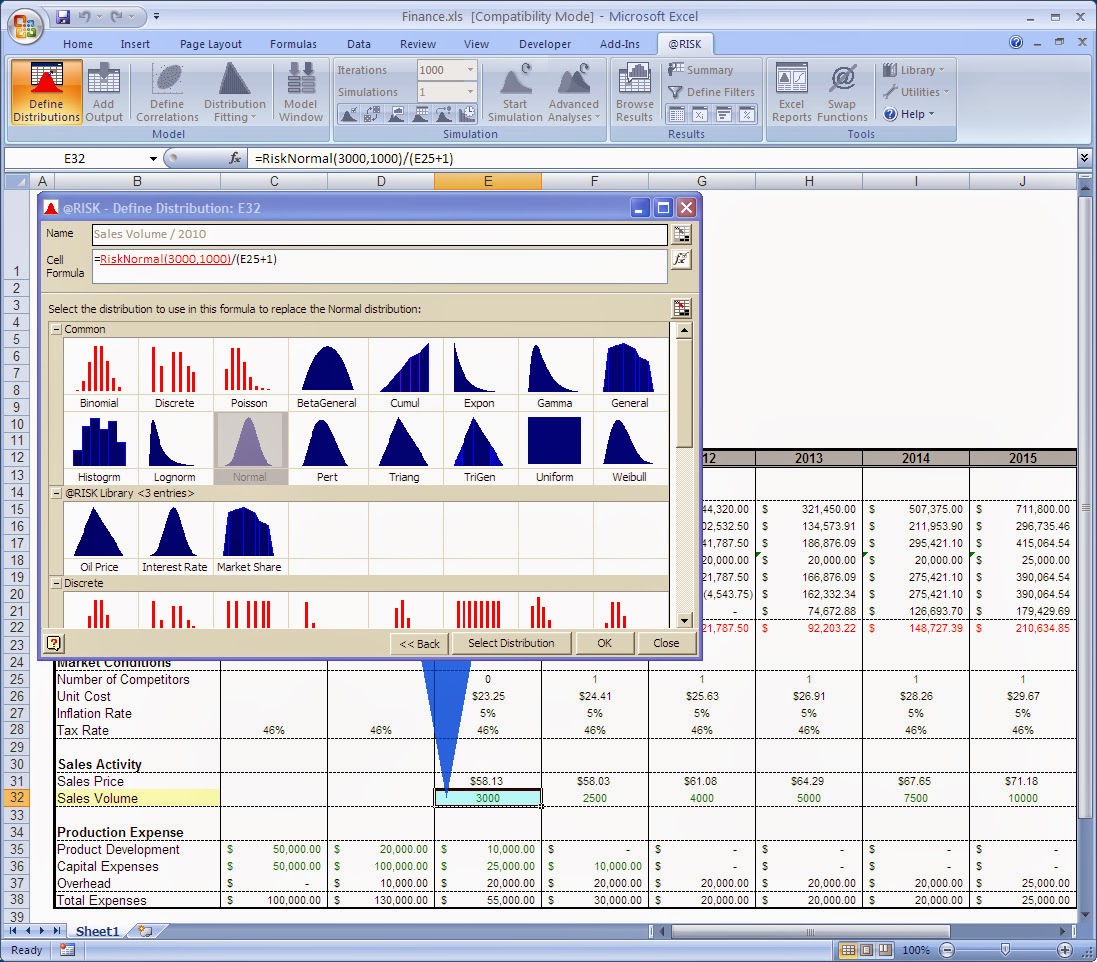Click the zoom slider at 100%
The image size is (1097, 962).
[1006, 950]
